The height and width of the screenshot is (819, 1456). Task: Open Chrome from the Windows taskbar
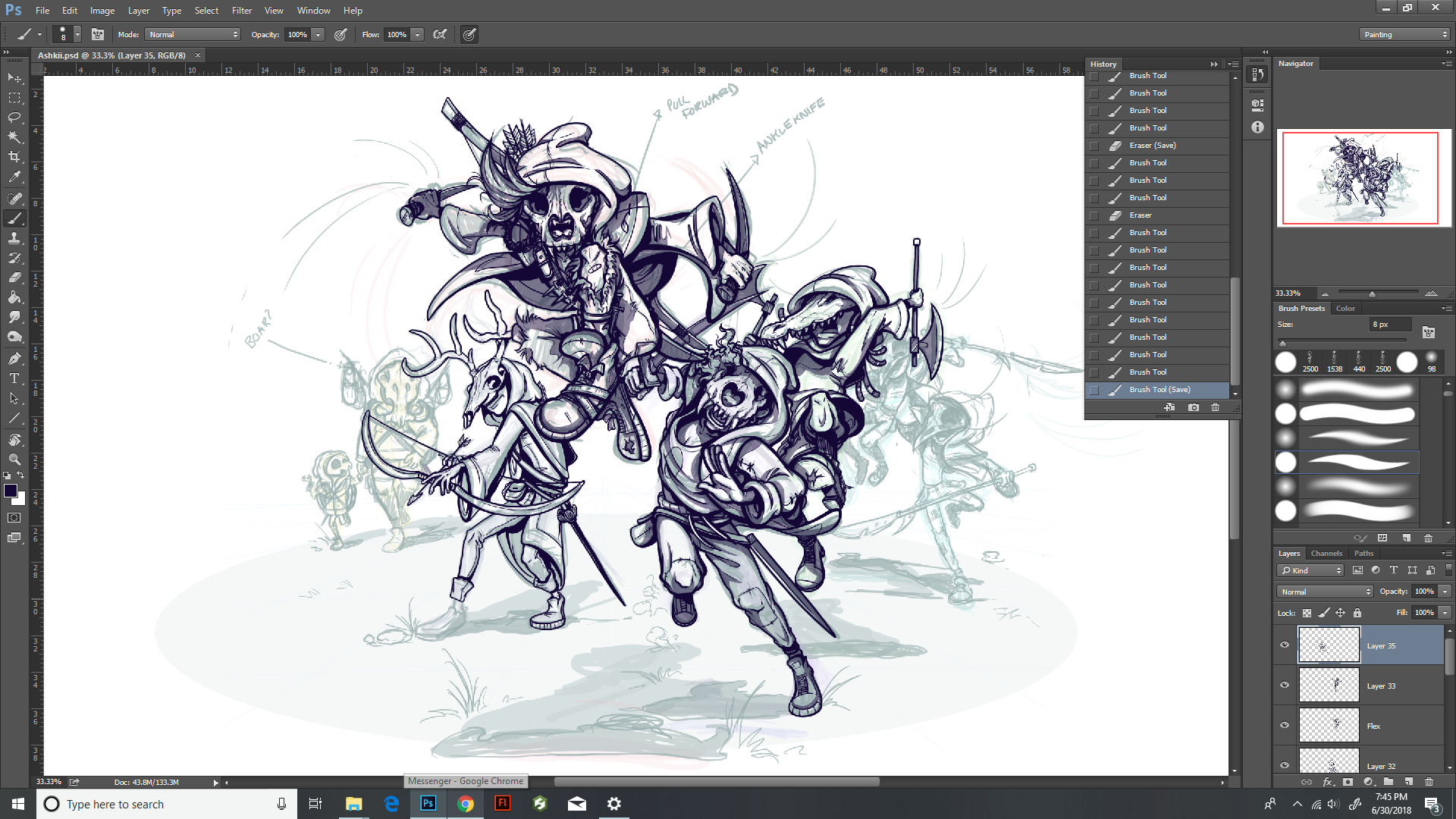pyautogui.click(x=466, y=804)
